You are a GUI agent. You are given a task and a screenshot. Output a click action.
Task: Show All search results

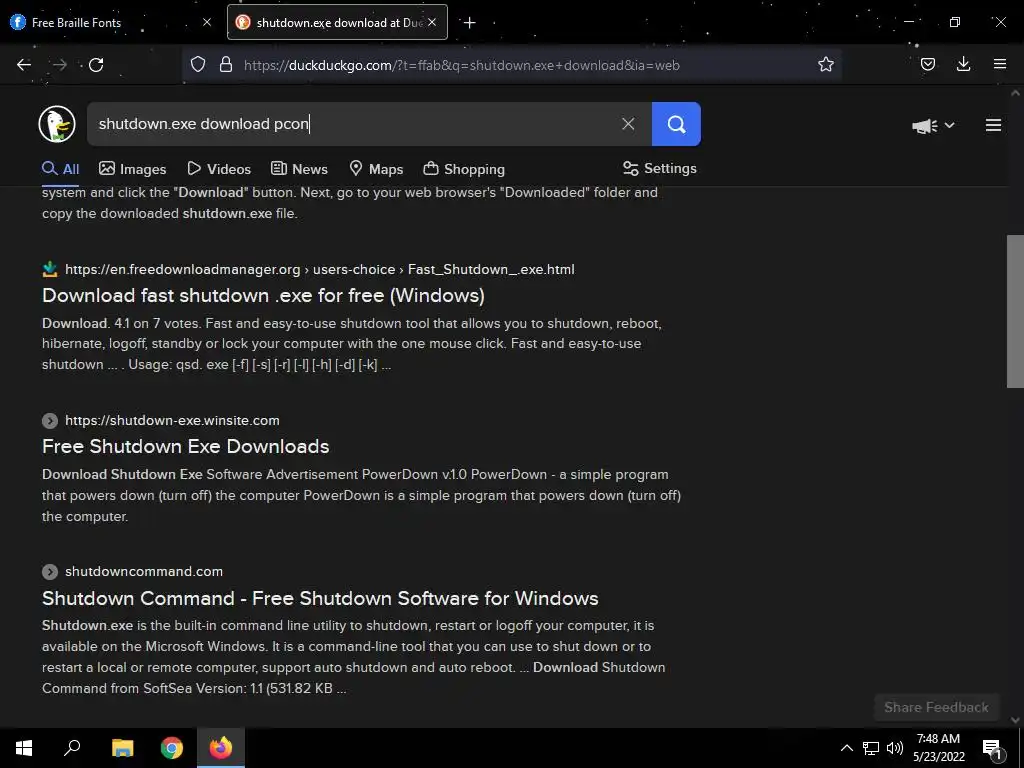(61, 168)
